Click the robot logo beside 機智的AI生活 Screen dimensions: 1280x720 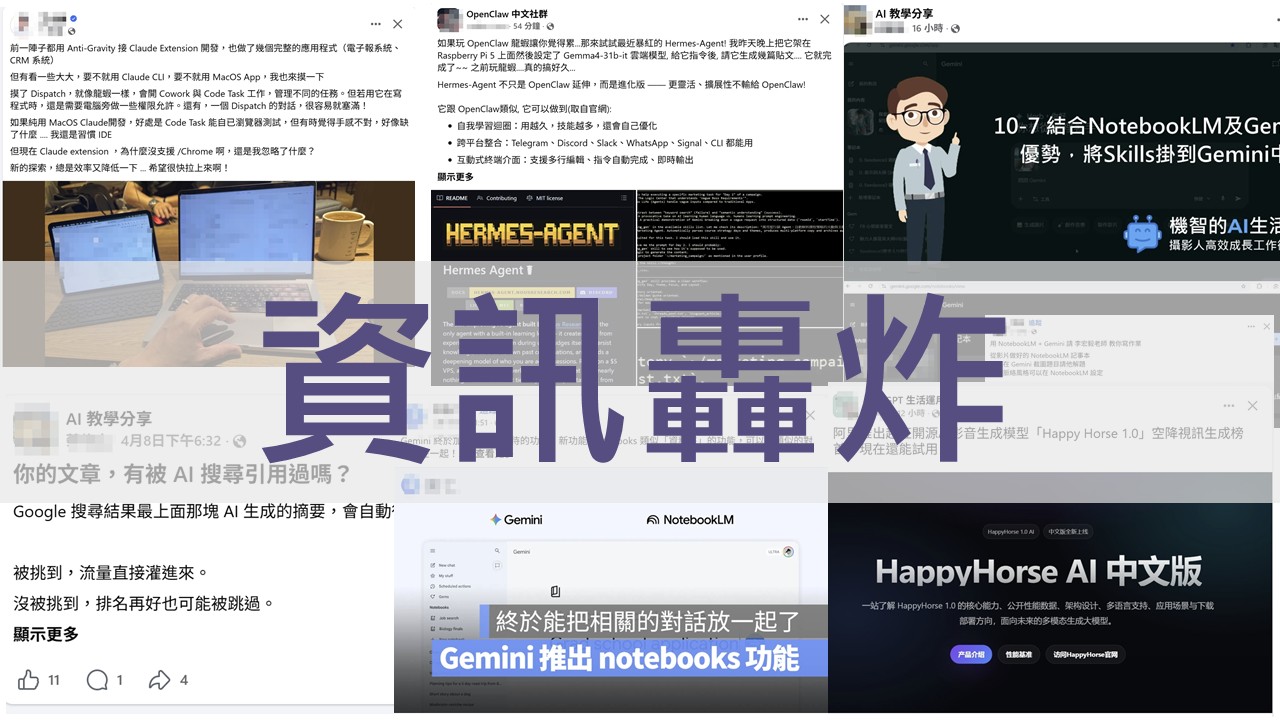click(1141, 232)
